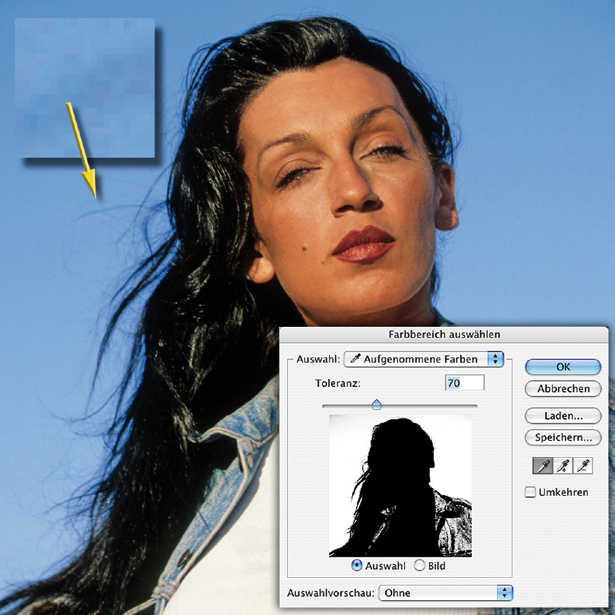Select the Auswahl radio button
Screen dimensions: 615x615
357,565
